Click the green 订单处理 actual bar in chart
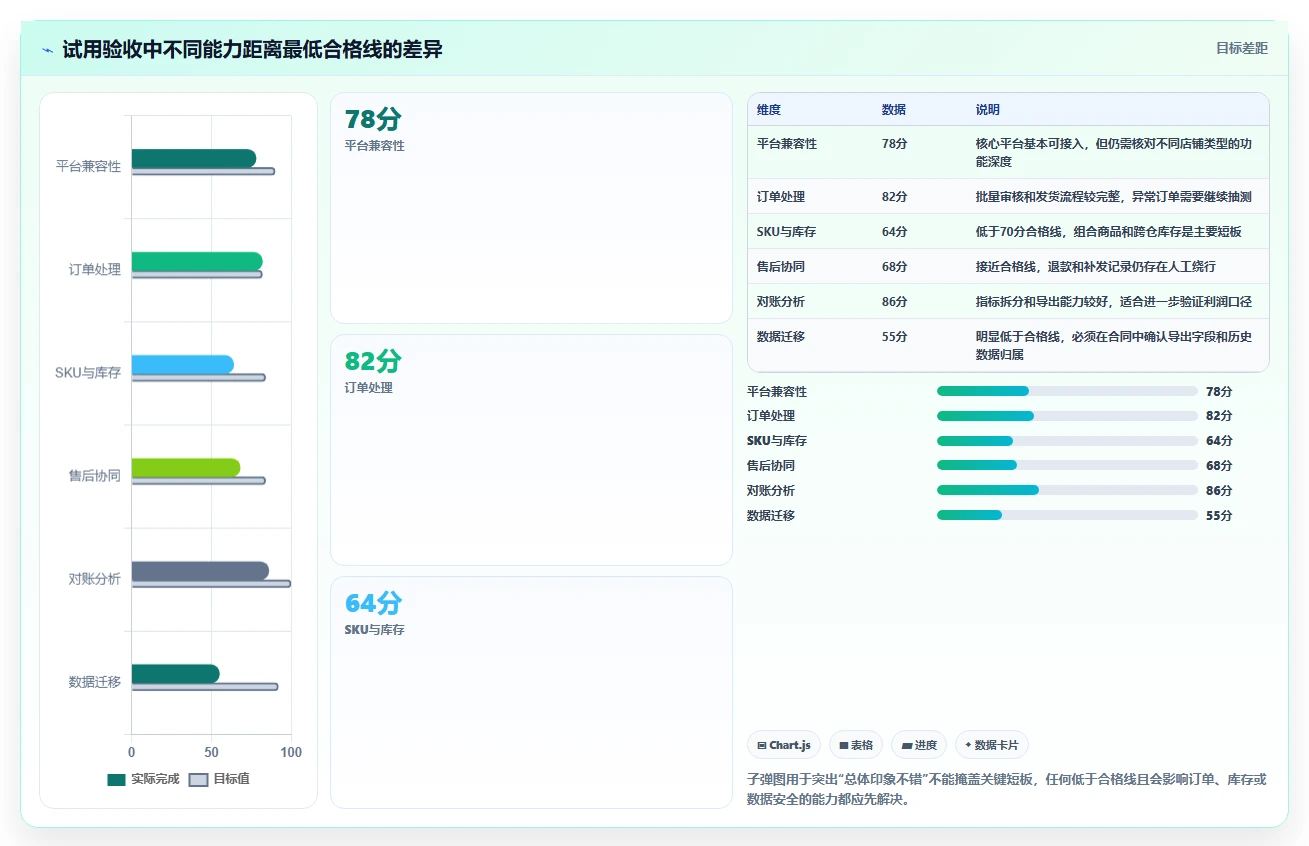This screenshot has width=1309, height=846. pyautogui.click(x=197, y=261)
